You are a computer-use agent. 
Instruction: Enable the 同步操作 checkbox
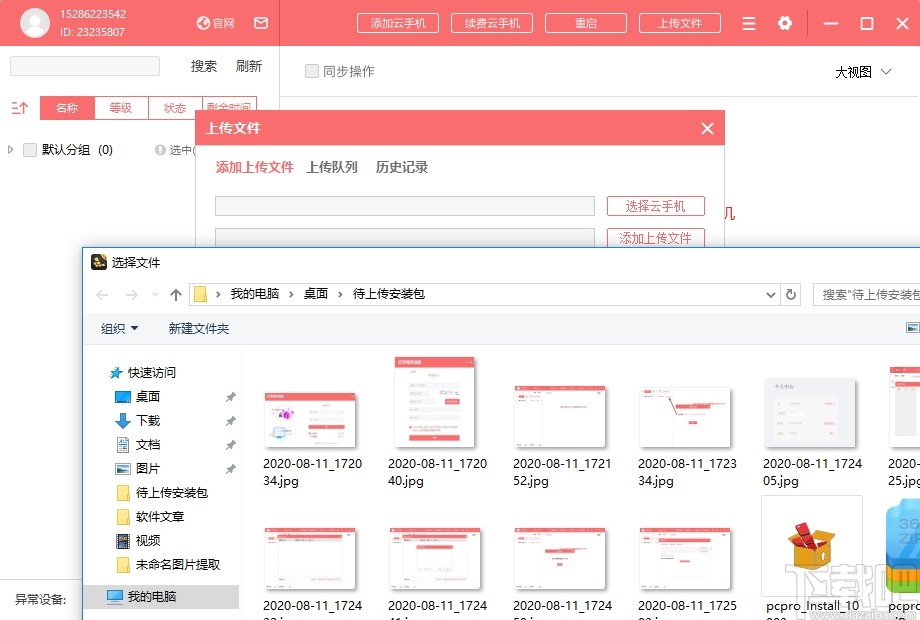tap(311, 71)
